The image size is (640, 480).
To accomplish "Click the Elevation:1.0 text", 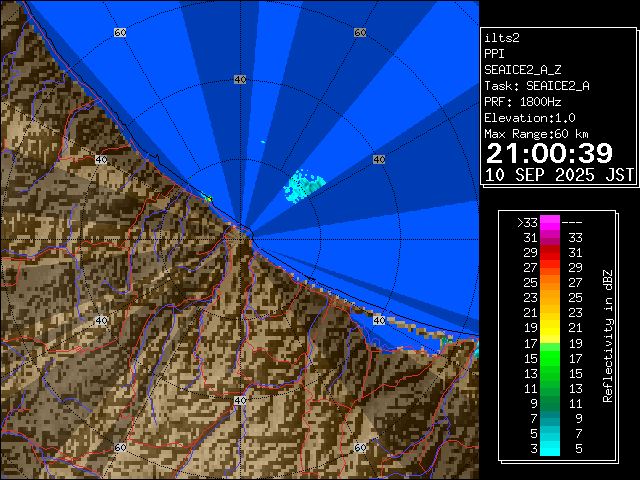I will 529,117.
